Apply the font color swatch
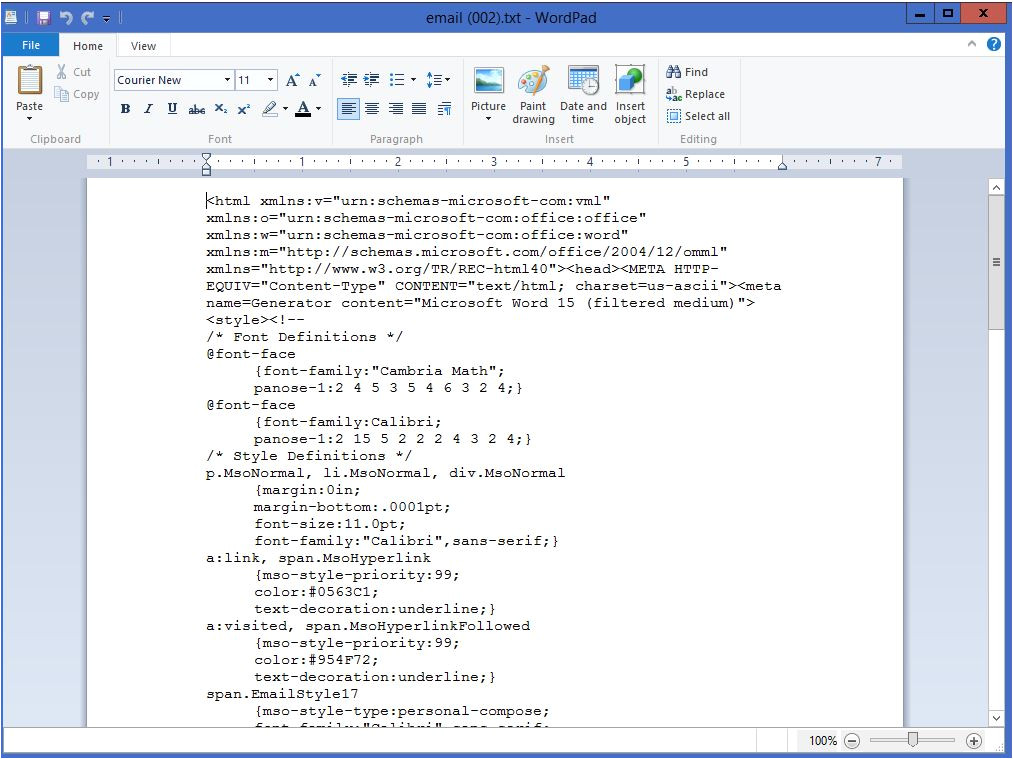 click(x=303, y=109)
